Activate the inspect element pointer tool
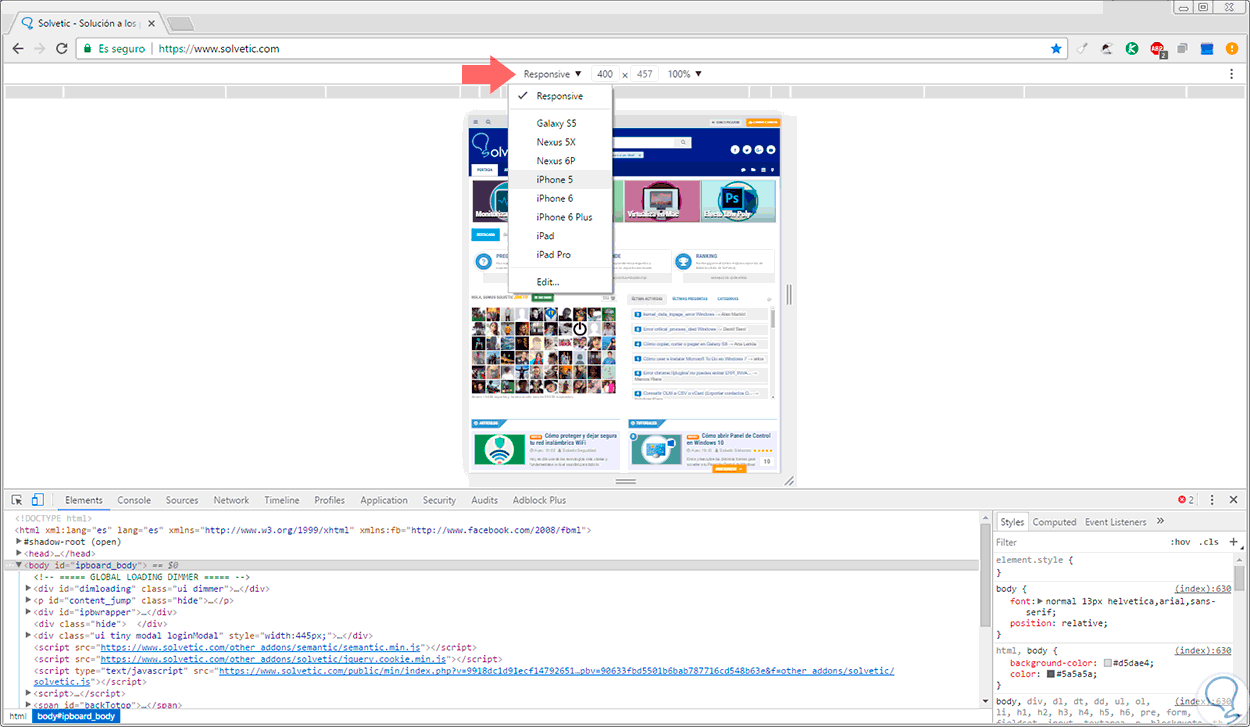 pos(17,500)
